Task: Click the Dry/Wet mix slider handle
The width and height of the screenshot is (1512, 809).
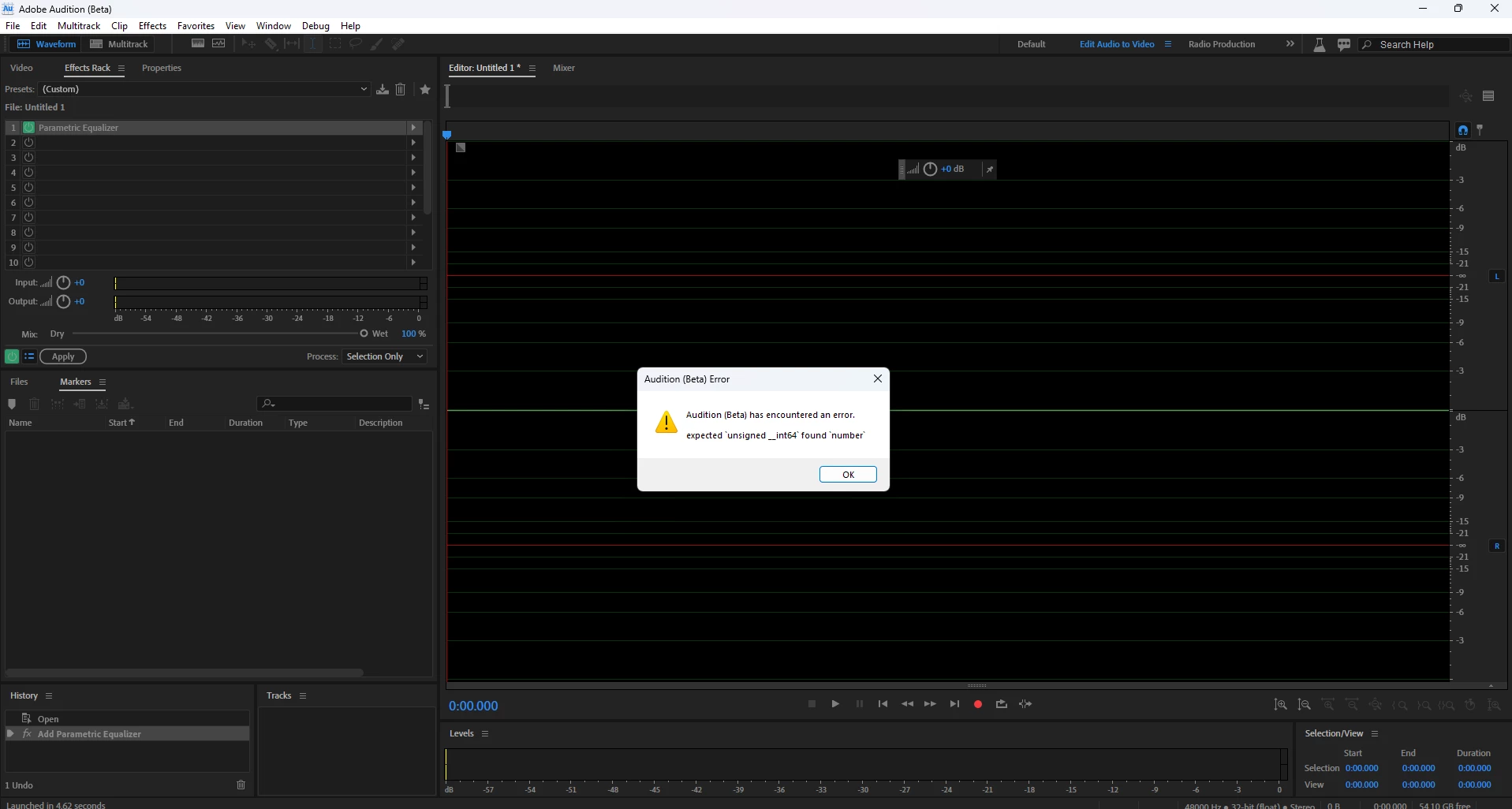Action: click(364, 334)
